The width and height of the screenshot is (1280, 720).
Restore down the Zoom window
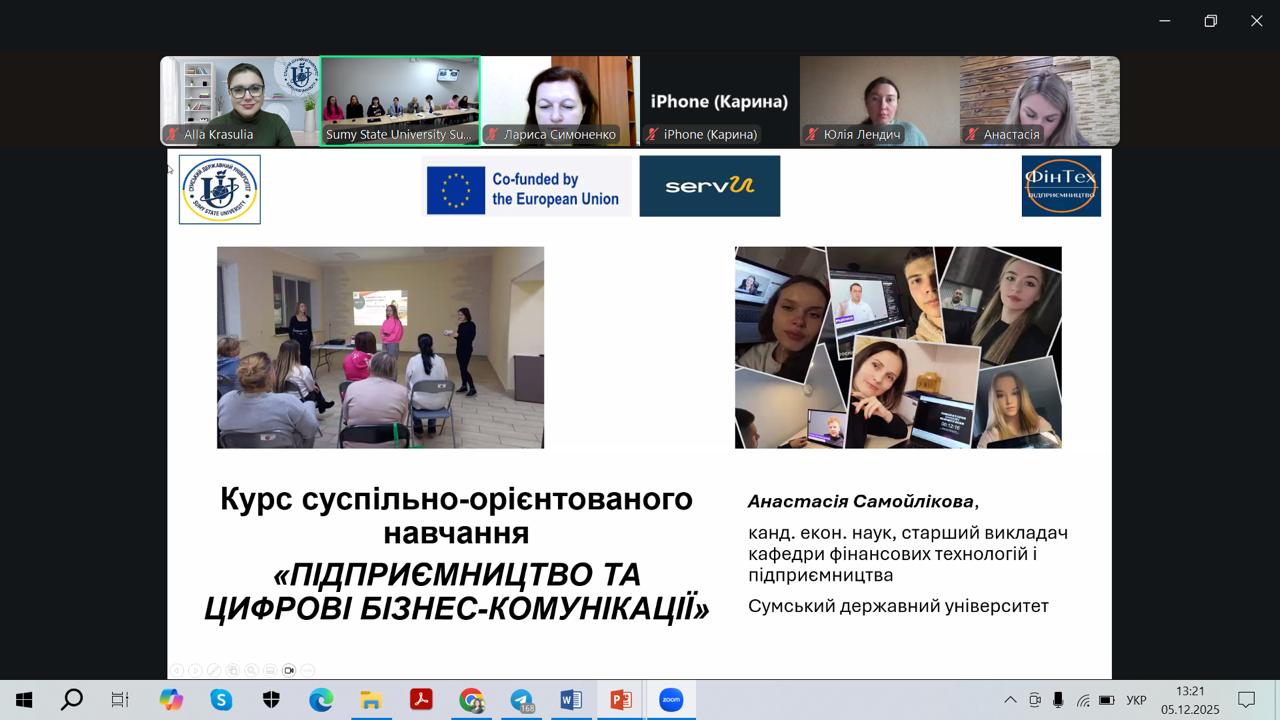click(1210, 21)
